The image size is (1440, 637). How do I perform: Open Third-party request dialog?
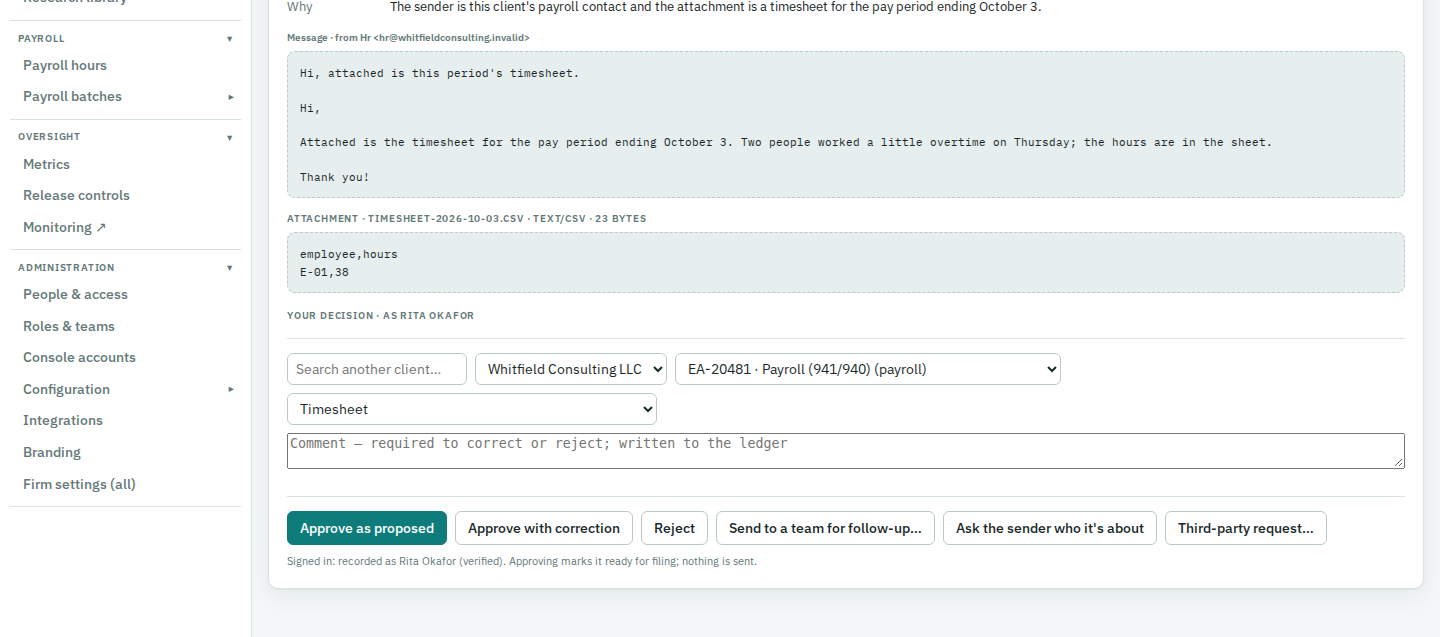click(x=1246, y=528)
